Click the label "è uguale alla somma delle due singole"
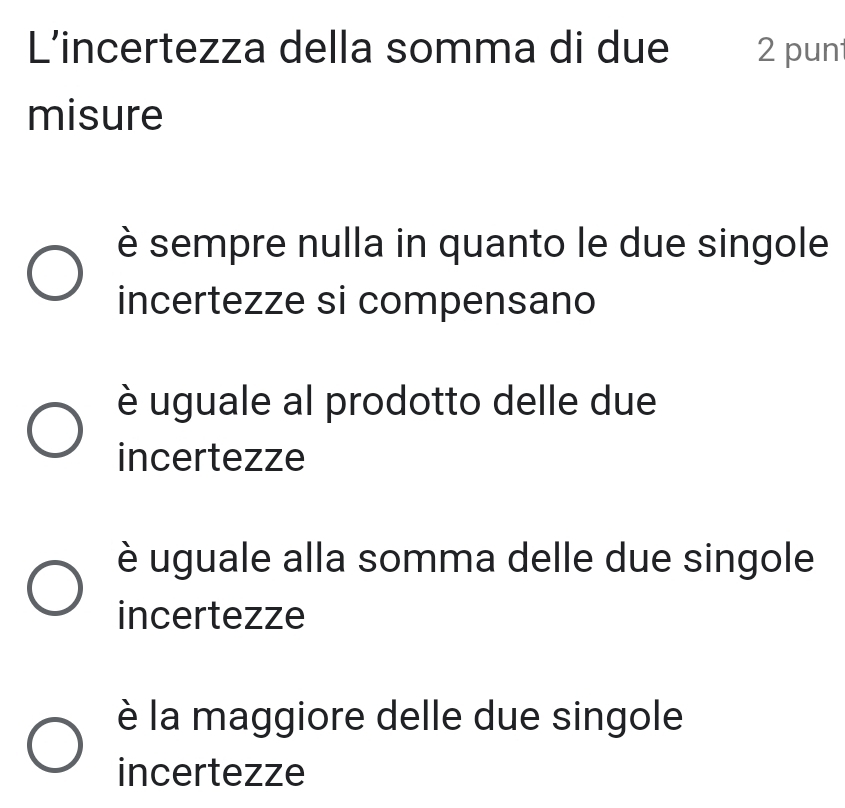Image resolution: width=845 pixels, height=808 pixels. point(465,559)
